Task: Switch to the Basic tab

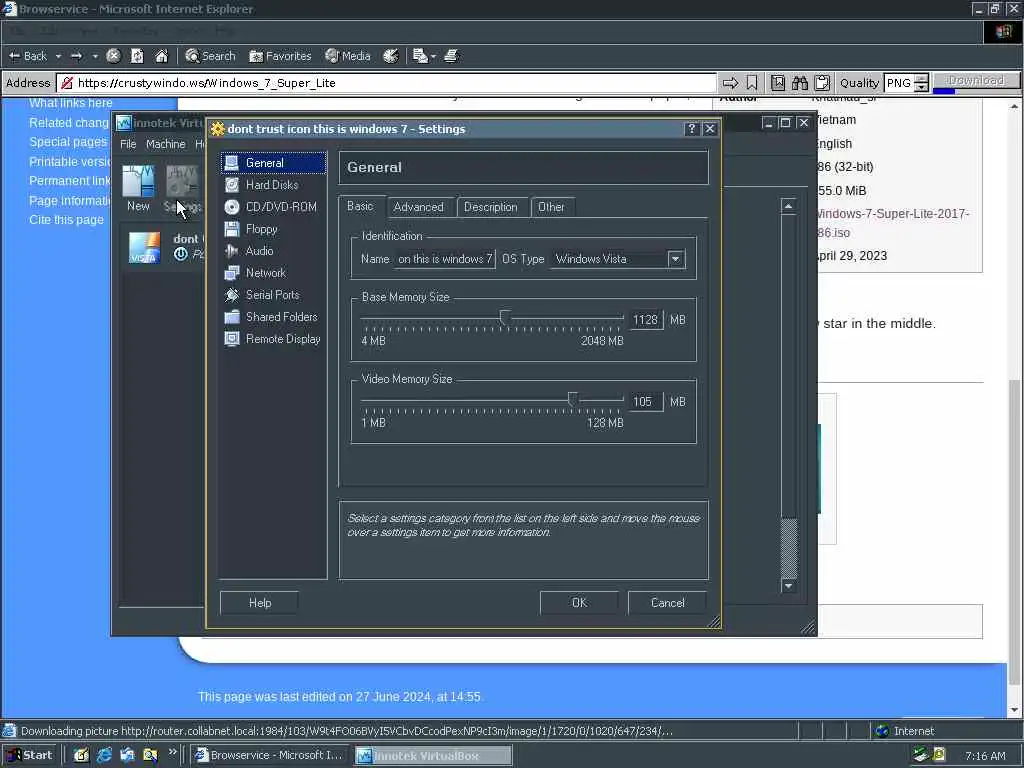Action: tap(360, 206)
